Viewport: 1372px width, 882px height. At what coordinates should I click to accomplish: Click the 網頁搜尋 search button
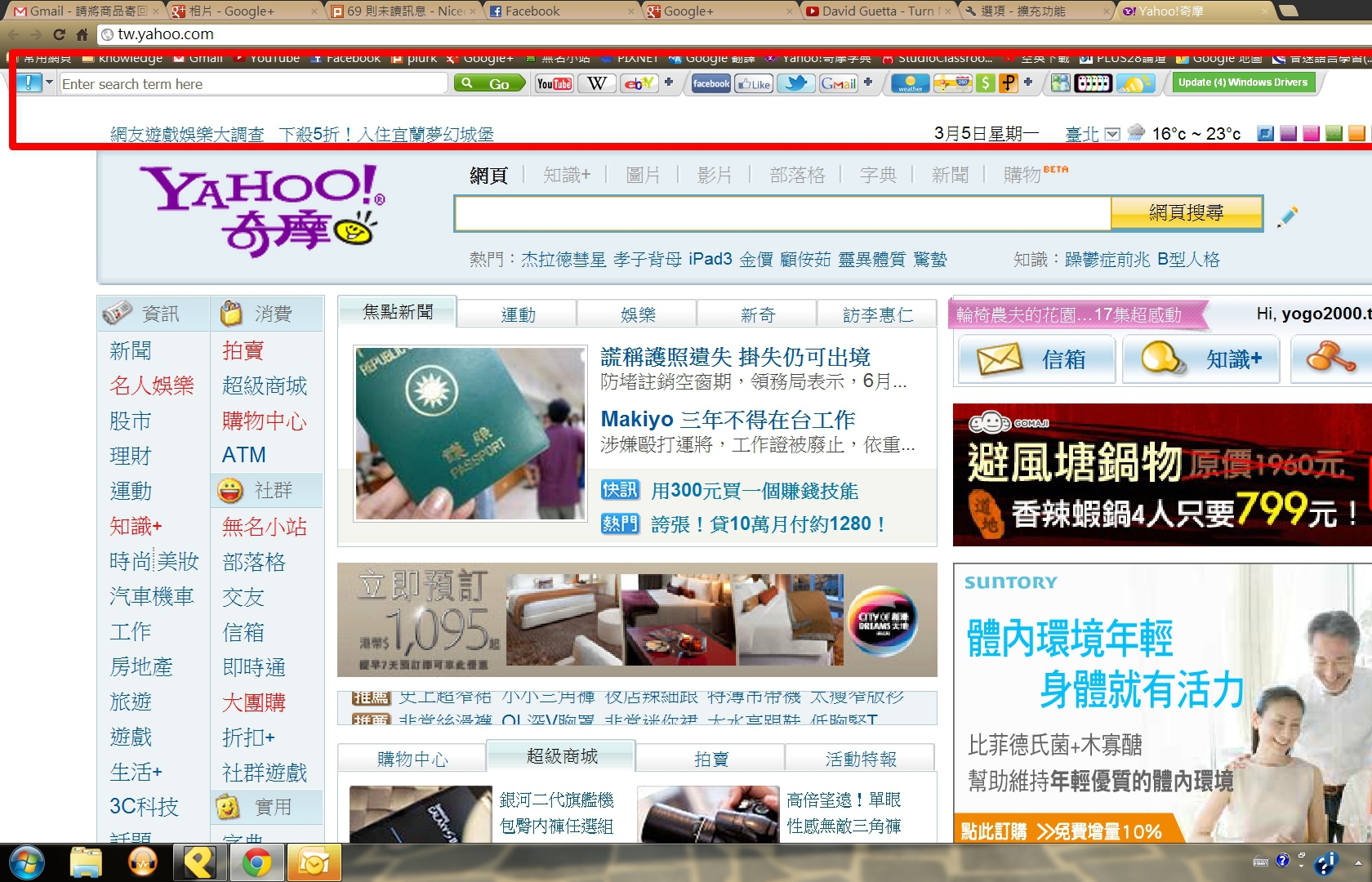tap(1187, 213)
